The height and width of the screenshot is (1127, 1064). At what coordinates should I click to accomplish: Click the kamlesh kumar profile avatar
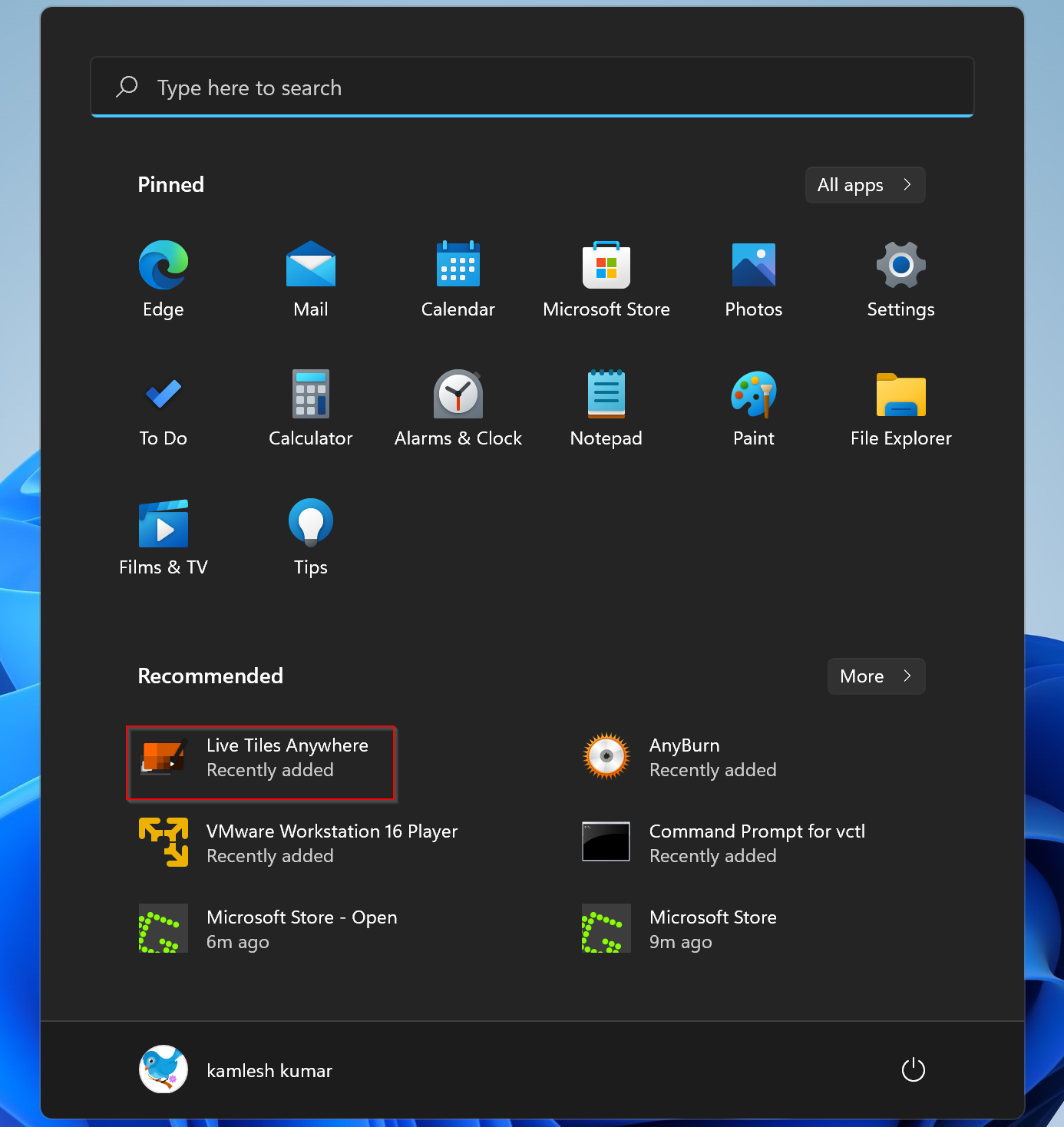coord(163,1069)
